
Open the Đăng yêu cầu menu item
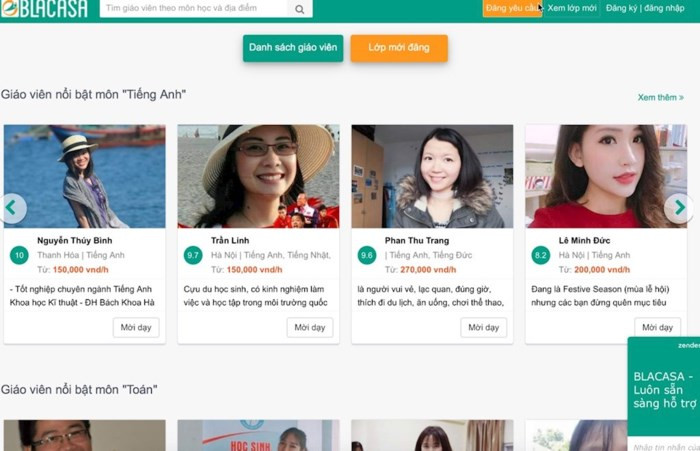512,8
